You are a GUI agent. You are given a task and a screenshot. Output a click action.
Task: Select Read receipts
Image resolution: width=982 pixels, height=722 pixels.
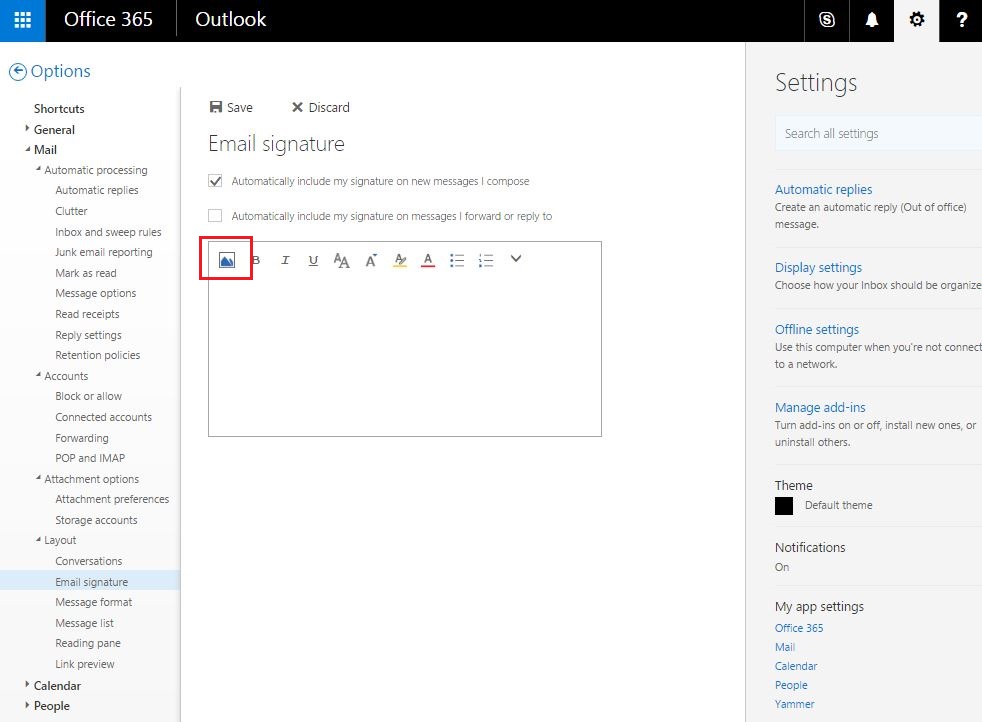(x=87, y=314)
